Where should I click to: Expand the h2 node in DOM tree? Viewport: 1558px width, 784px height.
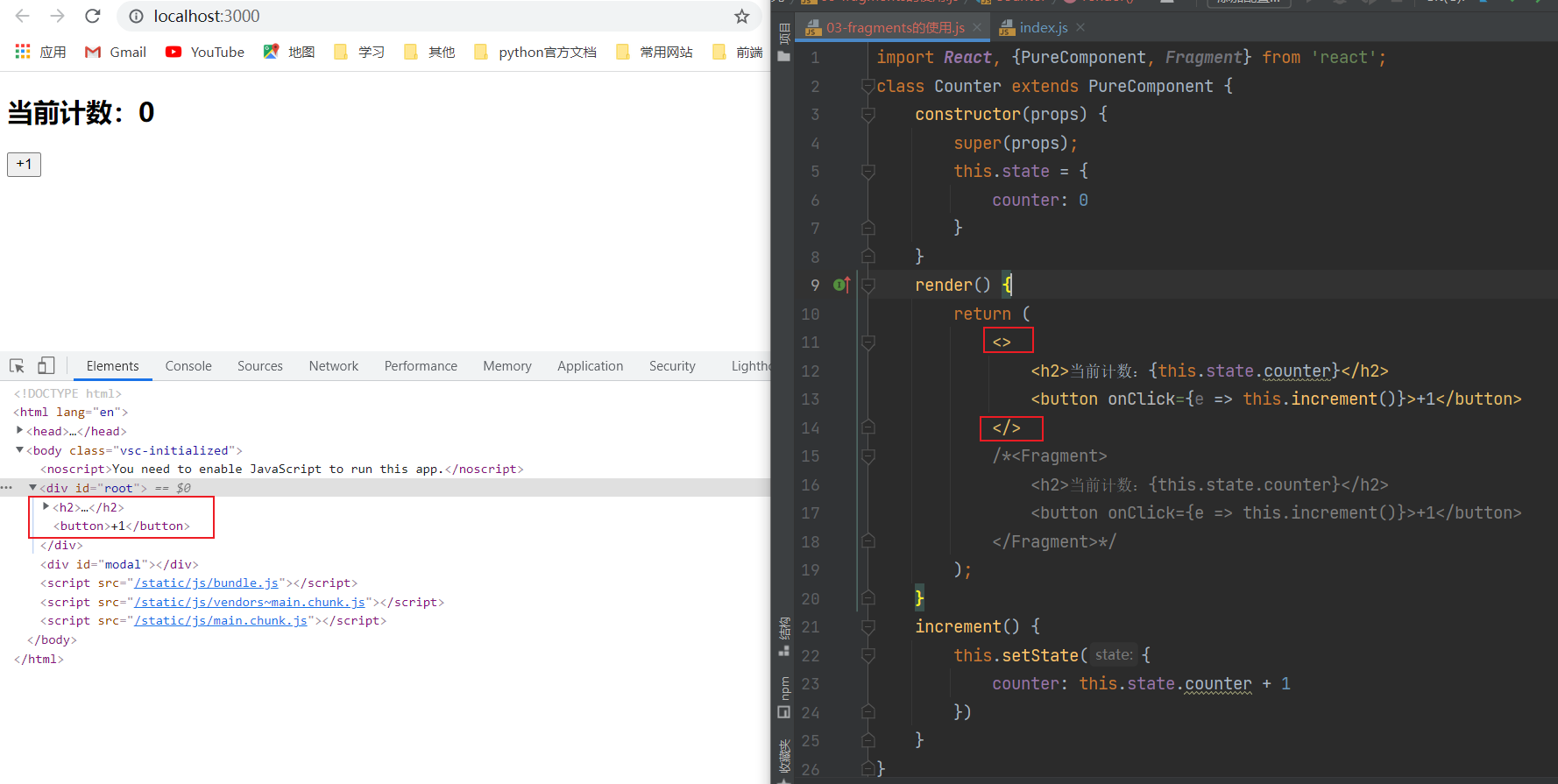pyautogui.click(x=46, y=506)
